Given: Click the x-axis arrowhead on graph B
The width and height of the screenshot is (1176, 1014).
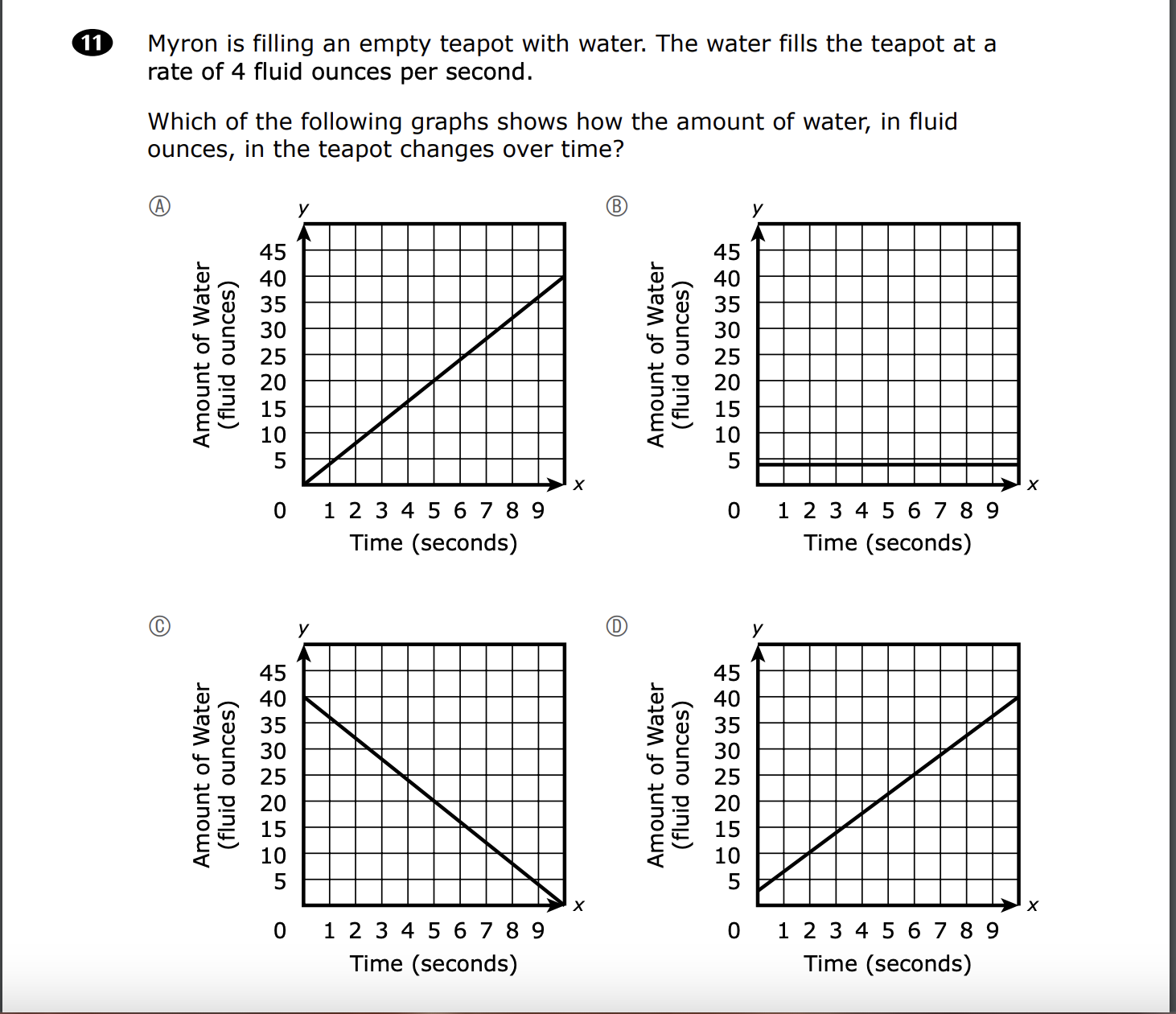Looking at the screenshot, I should (x=1010, y=484).
